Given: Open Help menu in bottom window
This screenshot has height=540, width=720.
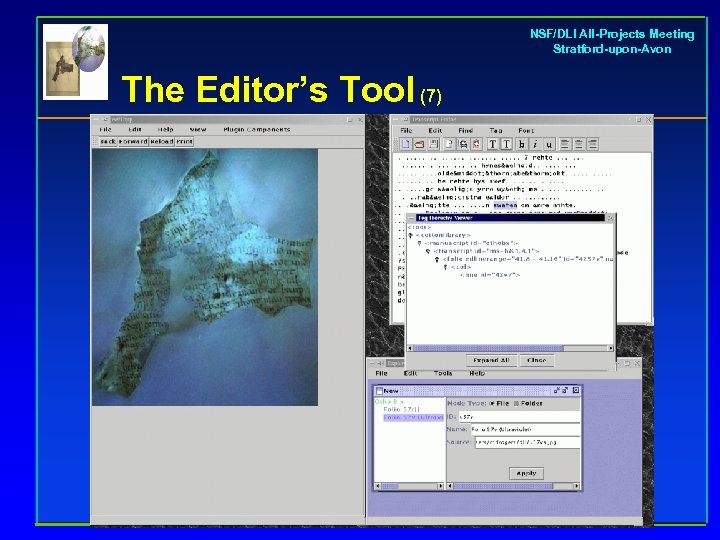Looking at the screenshot, I should click(x=477, y=373).
